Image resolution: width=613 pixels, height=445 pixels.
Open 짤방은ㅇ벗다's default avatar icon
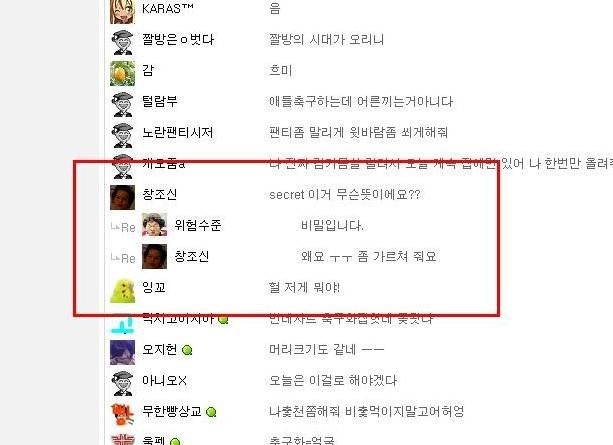click(x=122, y=42)
